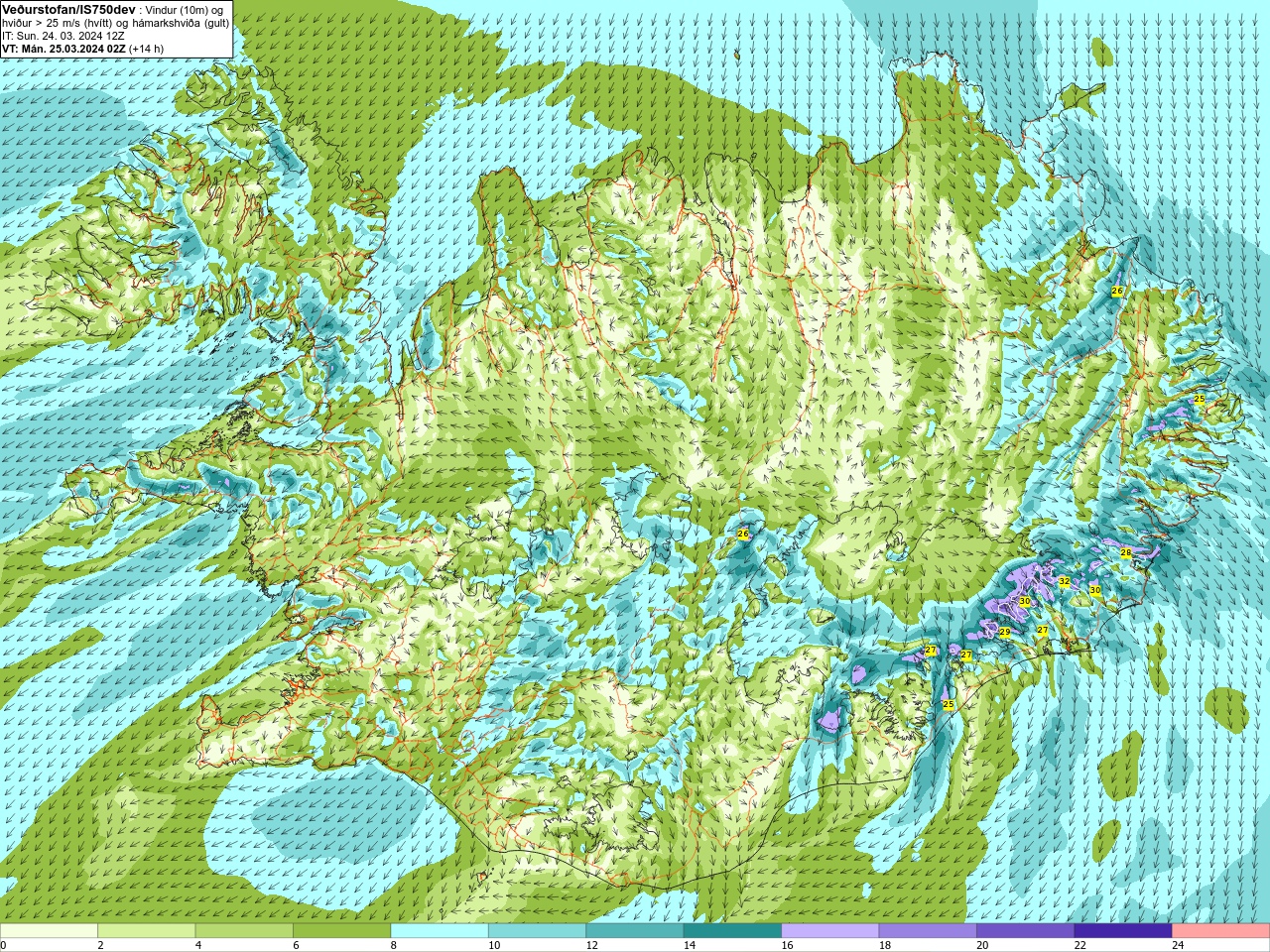
Task: Pick the pink above-24 legend swatch
Action: (1221, 931)
